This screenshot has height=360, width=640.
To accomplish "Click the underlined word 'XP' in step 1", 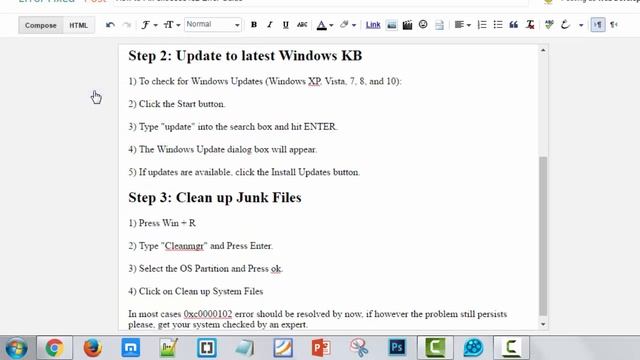I will pos(314,81).
